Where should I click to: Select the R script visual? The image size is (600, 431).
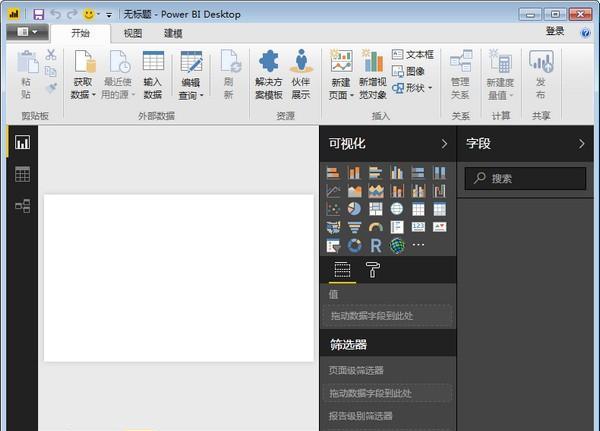coord(375,245)
